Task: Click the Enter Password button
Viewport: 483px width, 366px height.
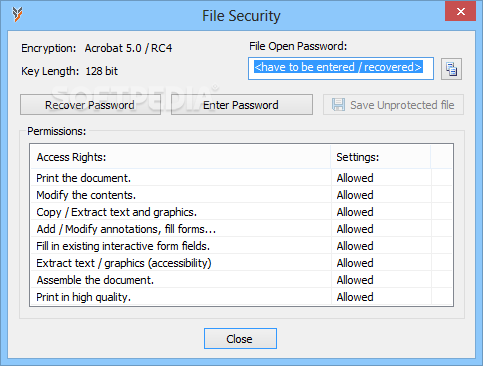Action: tap(242, 105)
